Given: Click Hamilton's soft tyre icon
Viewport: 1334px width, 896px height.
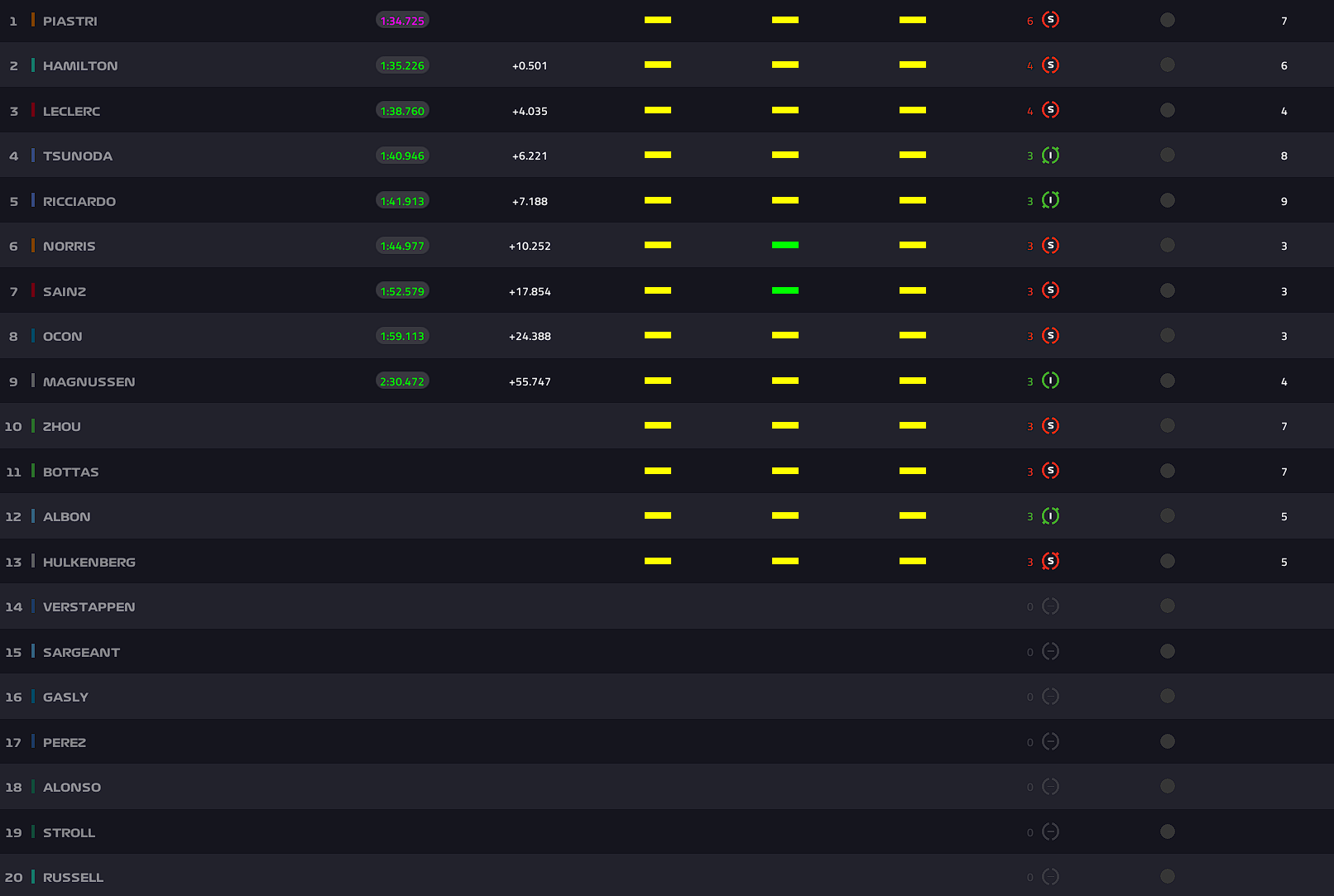Looking at the screenshot, I should [1050, 65].
